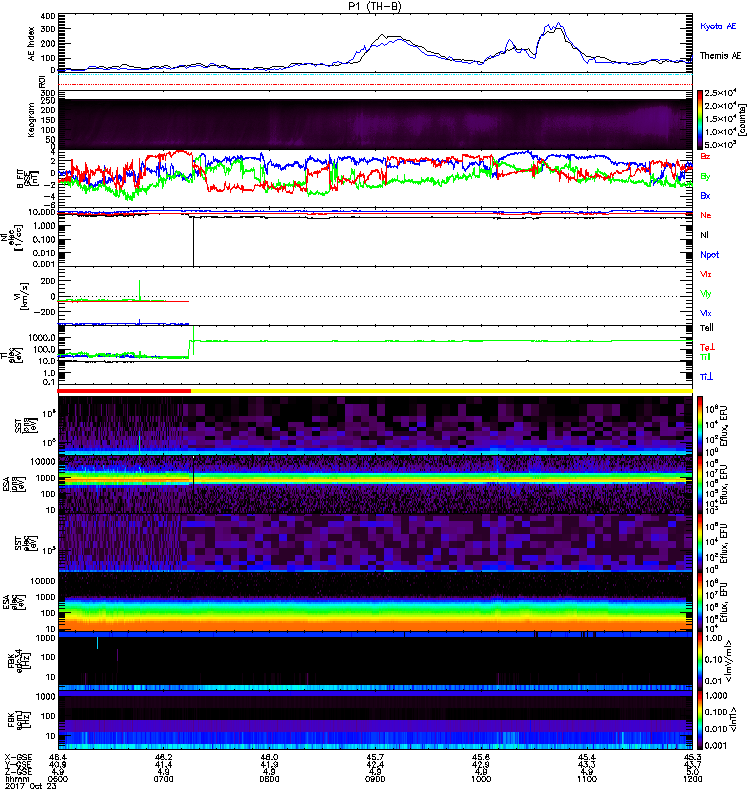Image resolution: width=750 pixels, height=800 pixels.
Task: Click the 1100 time tick label
Action: pos(587,779)
